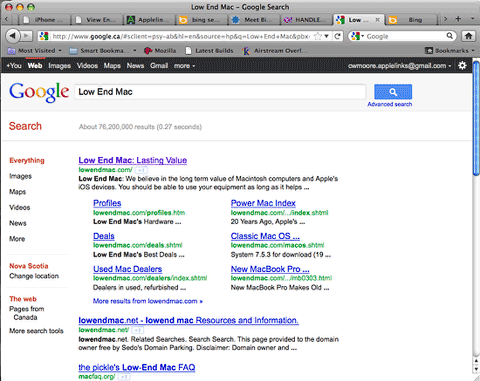Select Images in the Google top bar
Image resolution: width=480 pixels, height=381 pixels.
pyautogui.click(x=59, y=66)
